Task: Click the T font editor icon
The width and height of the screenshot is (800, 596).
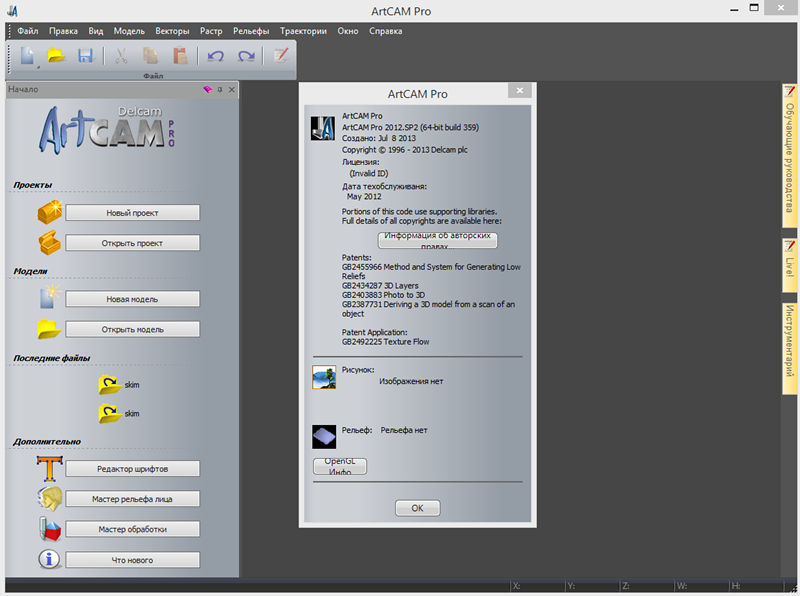Action: (x=49, y=468)
